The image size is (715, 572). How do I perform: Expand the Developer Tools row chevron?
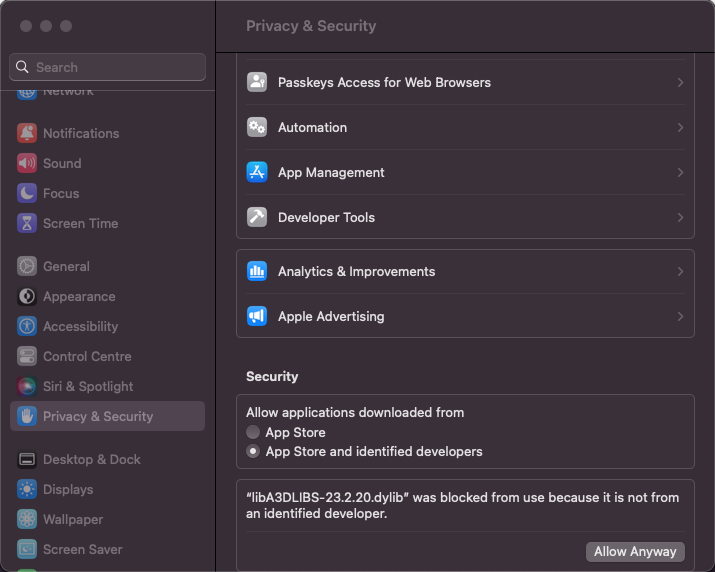click(680, 217)
